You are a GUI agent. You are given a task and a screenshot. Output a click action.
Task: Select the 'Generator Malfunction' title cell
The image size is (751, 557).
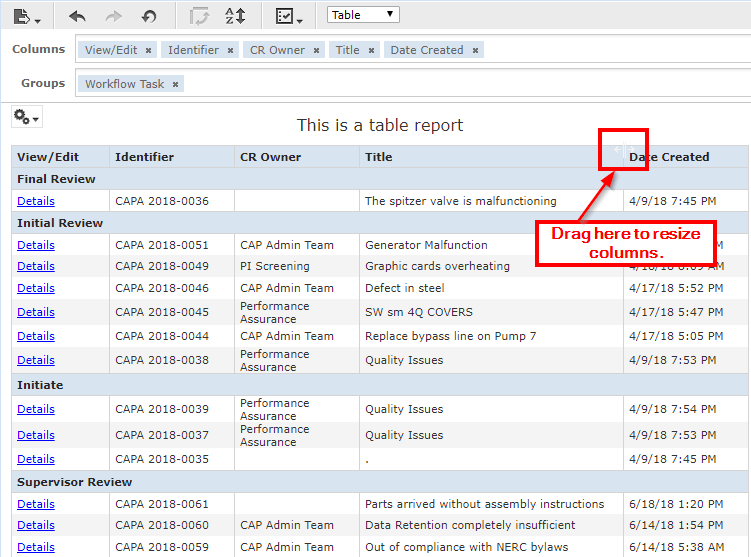click(491, 245)
